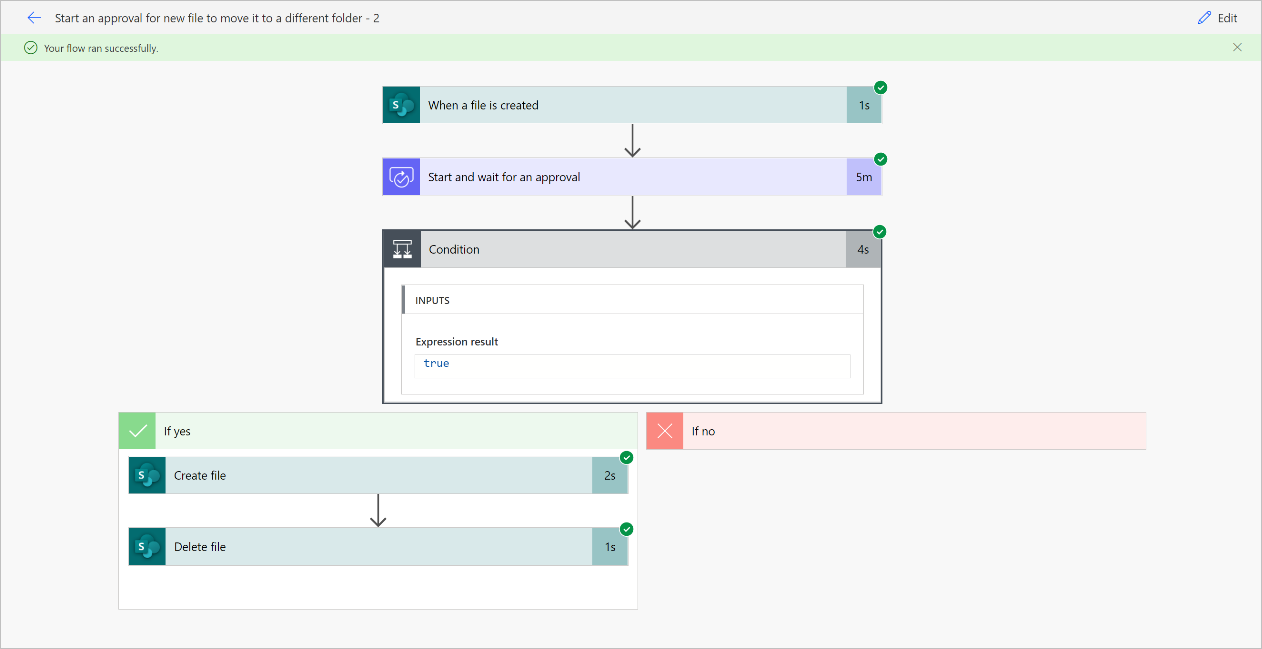The image size is (1262, 649).
Task: Expand 'Start and wait for an approval' step
Action: click(x=632, y=177)
